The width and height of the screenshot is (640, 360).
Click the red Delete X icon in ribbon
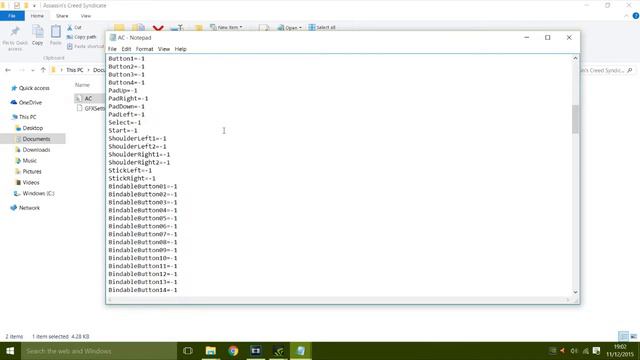(x=158, y=28)
